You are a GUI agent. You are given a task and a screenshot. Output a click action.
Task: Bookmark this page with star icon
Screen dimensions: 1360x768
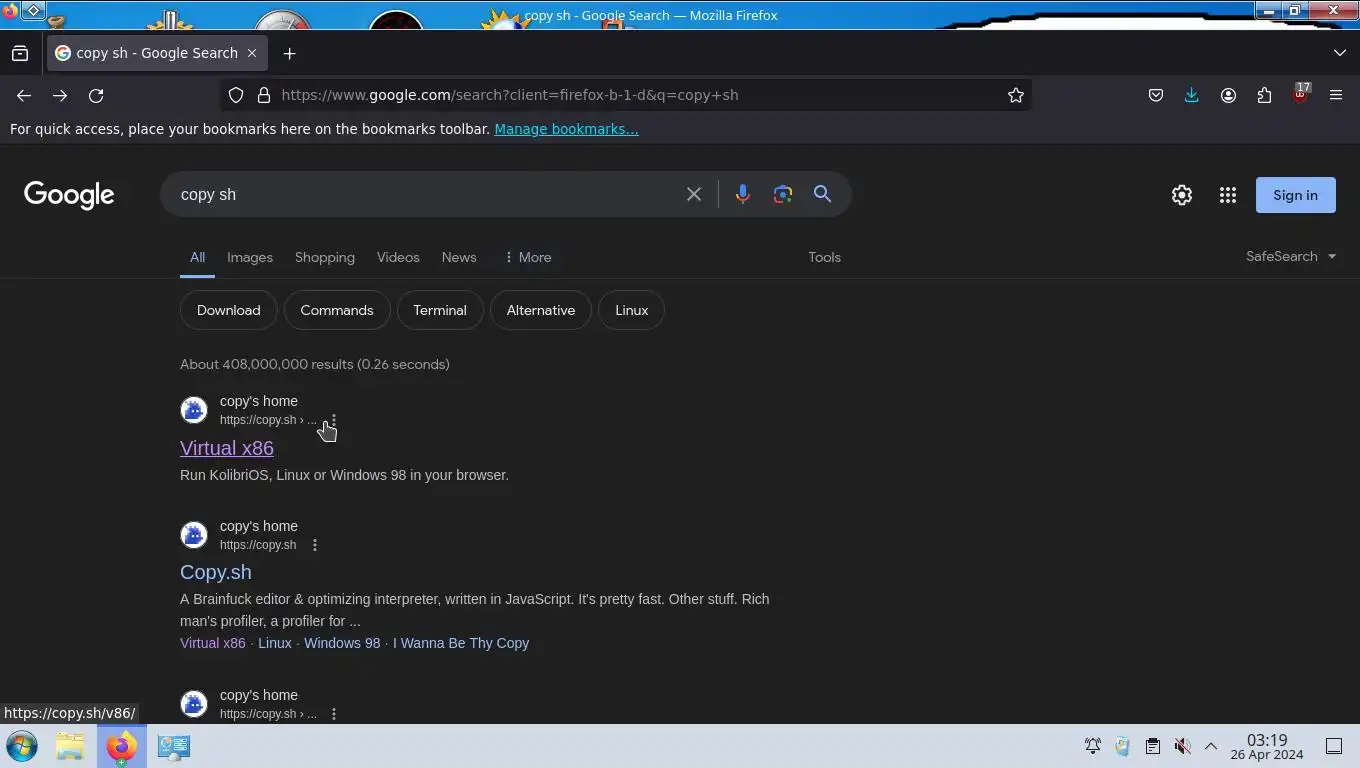1016,95
